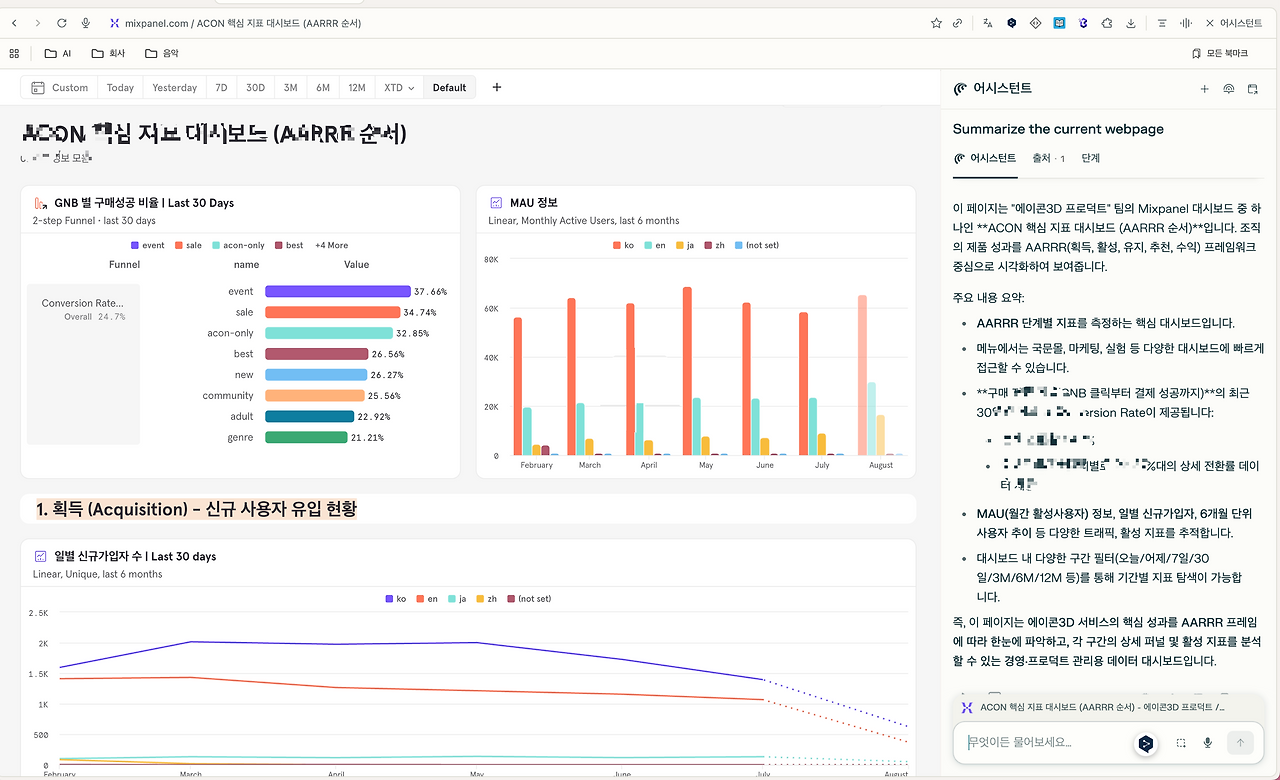
Task: Expand +4 More in funnel legend
Action: [x=332, y=245]
